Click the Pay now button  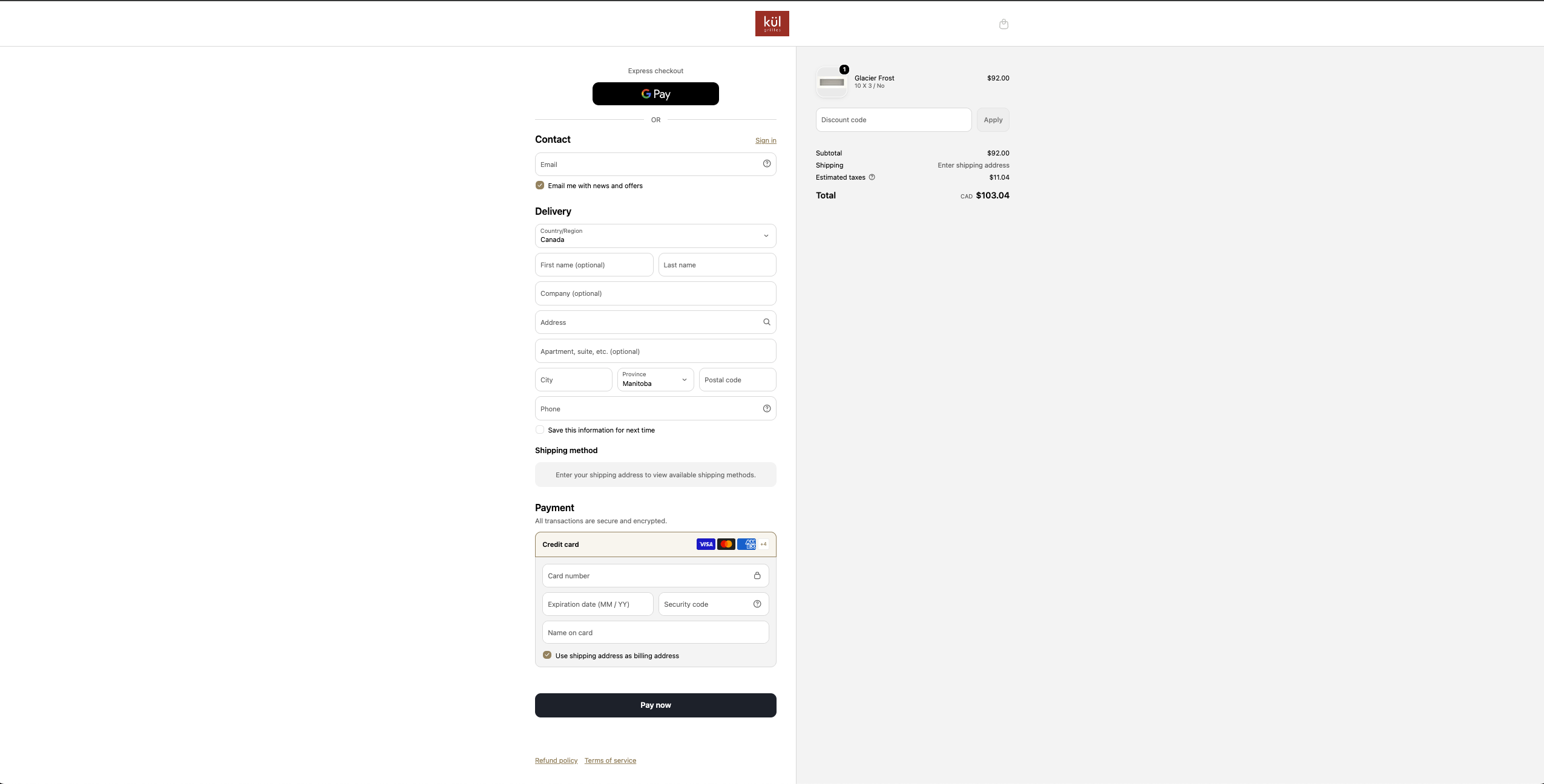[655, 705]
